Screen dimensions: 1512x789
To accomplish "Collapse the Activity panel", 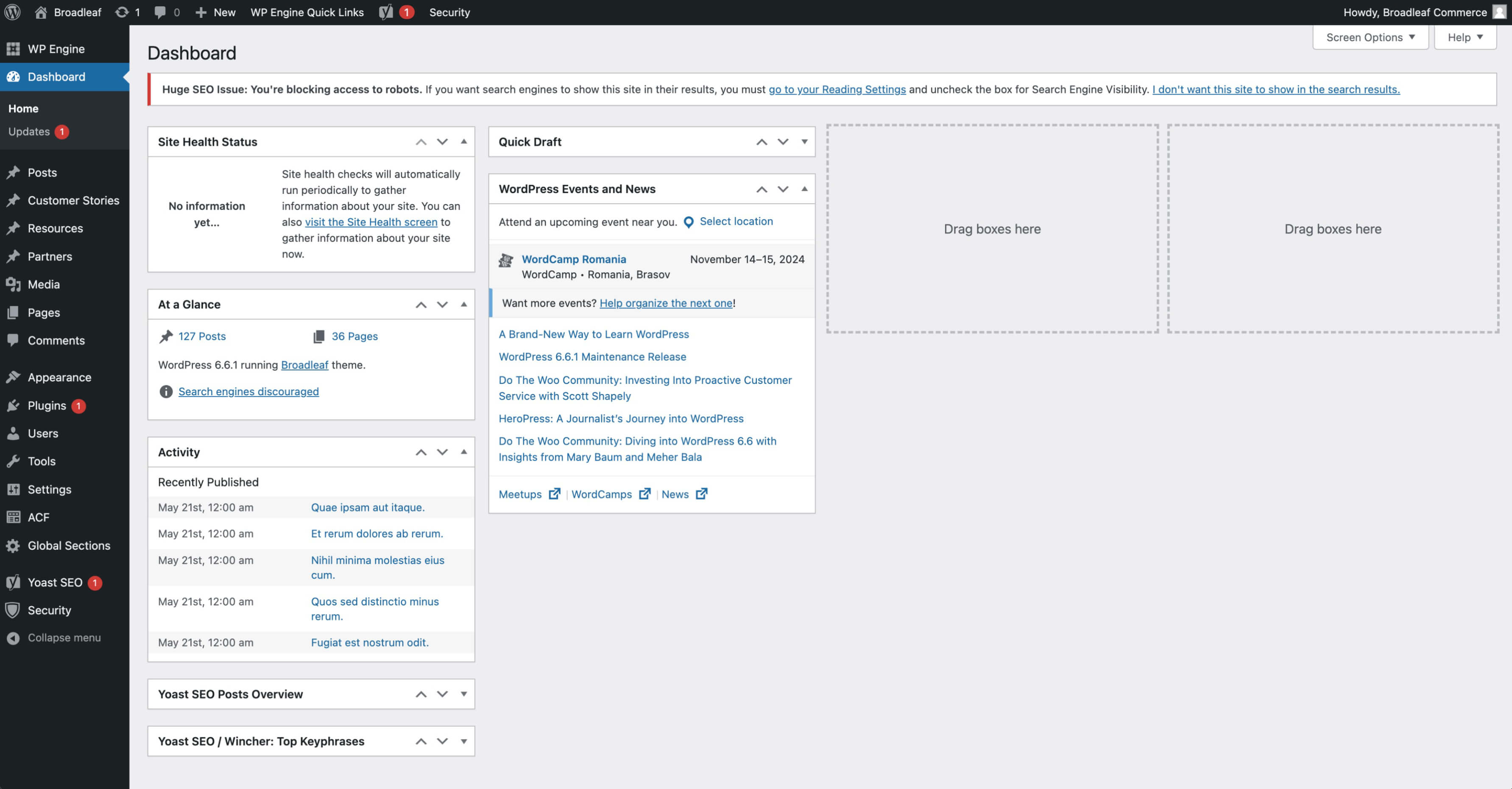I will (x=464, y=452).
